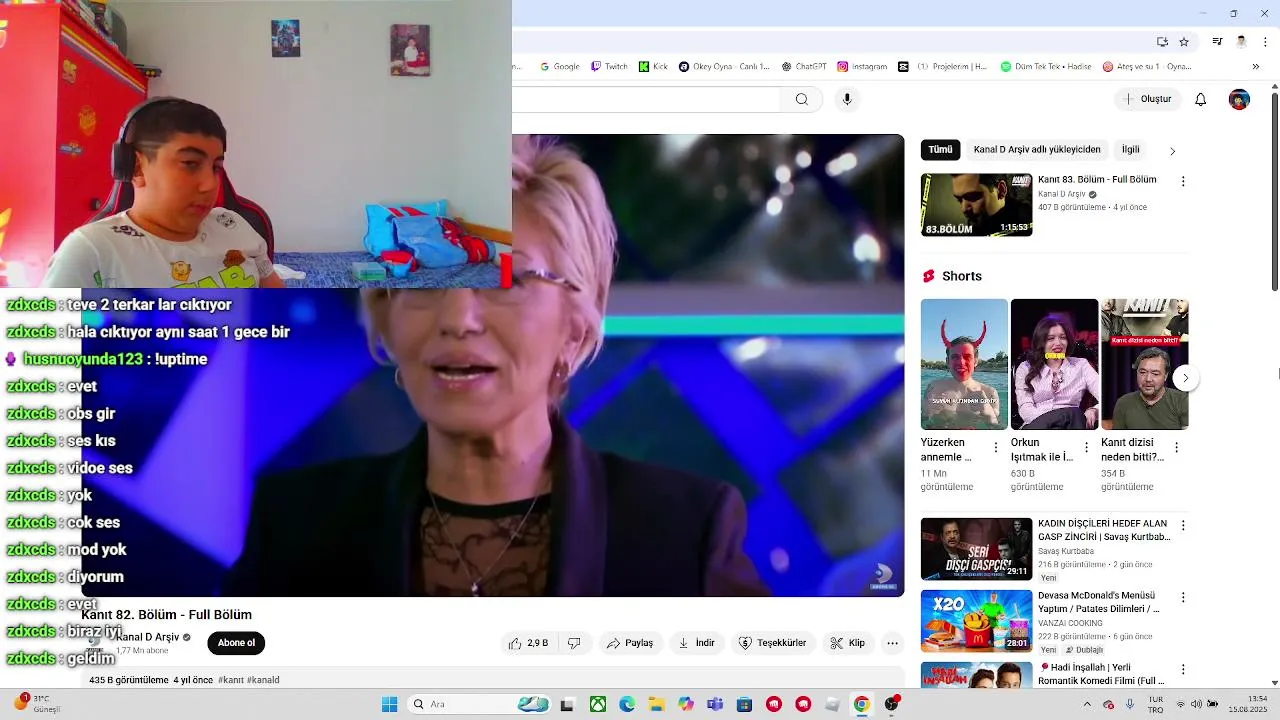Image resolution: width=1280 pixels, height=720 pixels.
Task: Open the Düm Tek Tek Hadise bookmark
Action: [x=1046, y=67]
